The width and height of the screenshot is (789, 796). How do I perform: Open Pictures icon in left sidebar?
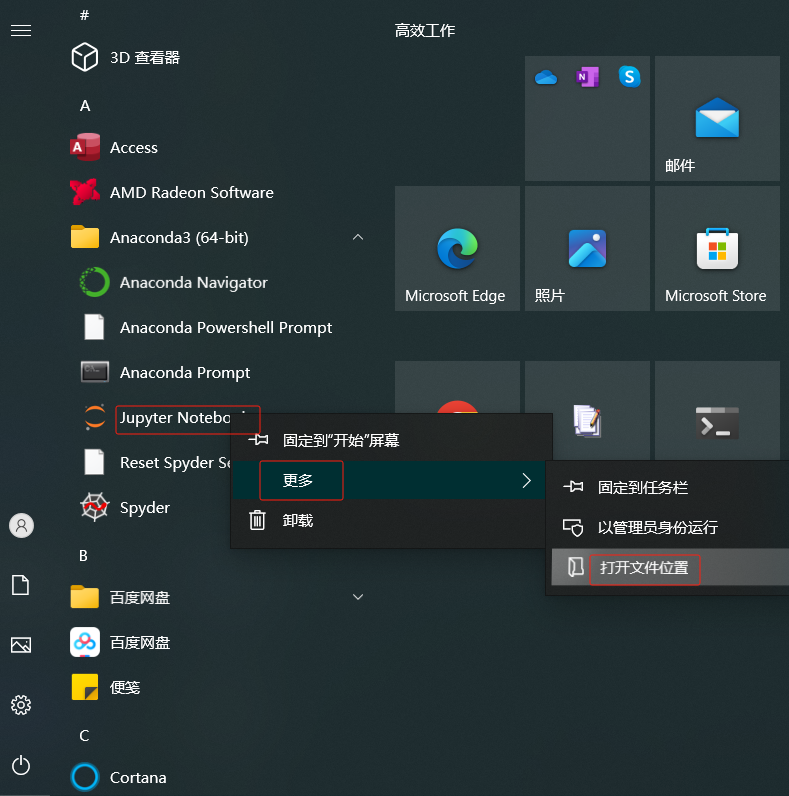[x=21, y=645]
